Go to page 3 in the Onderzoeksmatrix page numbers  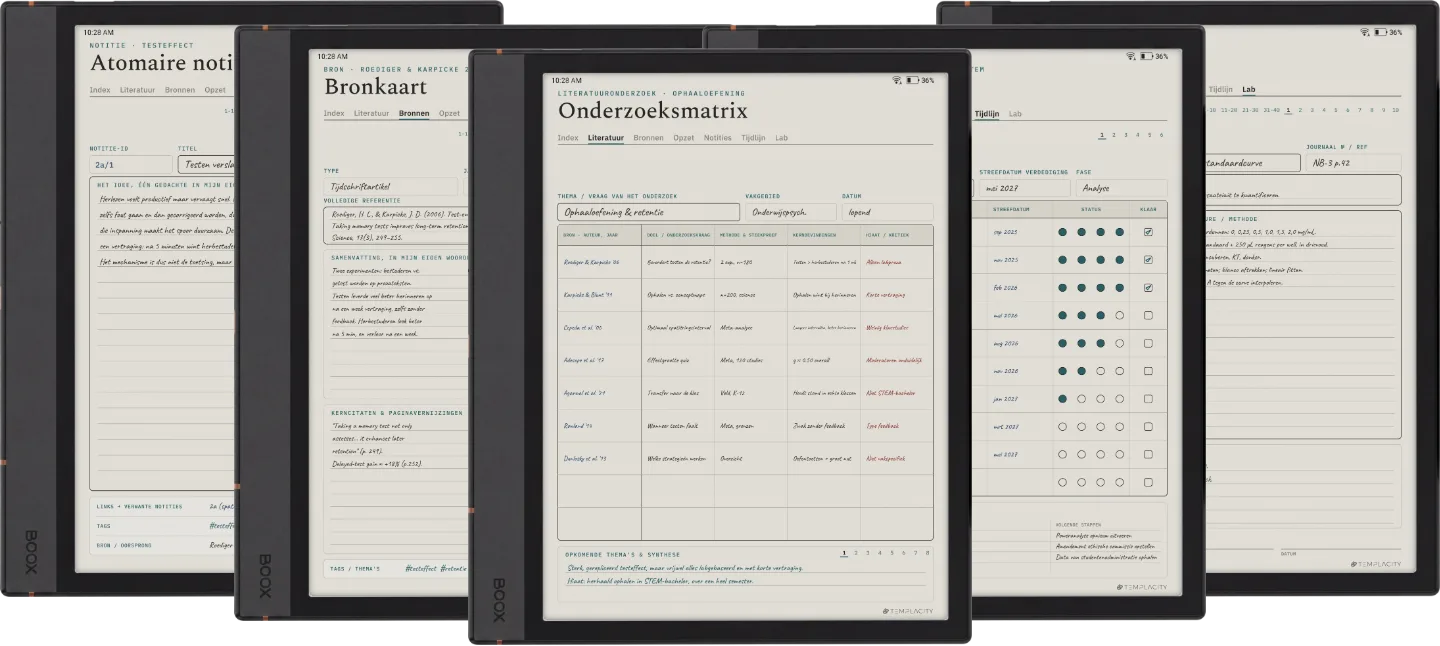pos(868,552)
